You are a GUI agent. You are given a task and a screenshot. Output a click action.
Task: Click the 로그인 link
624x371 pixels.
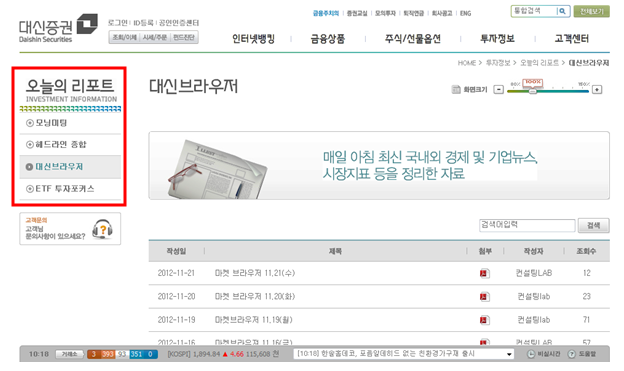tap(118, 23)
